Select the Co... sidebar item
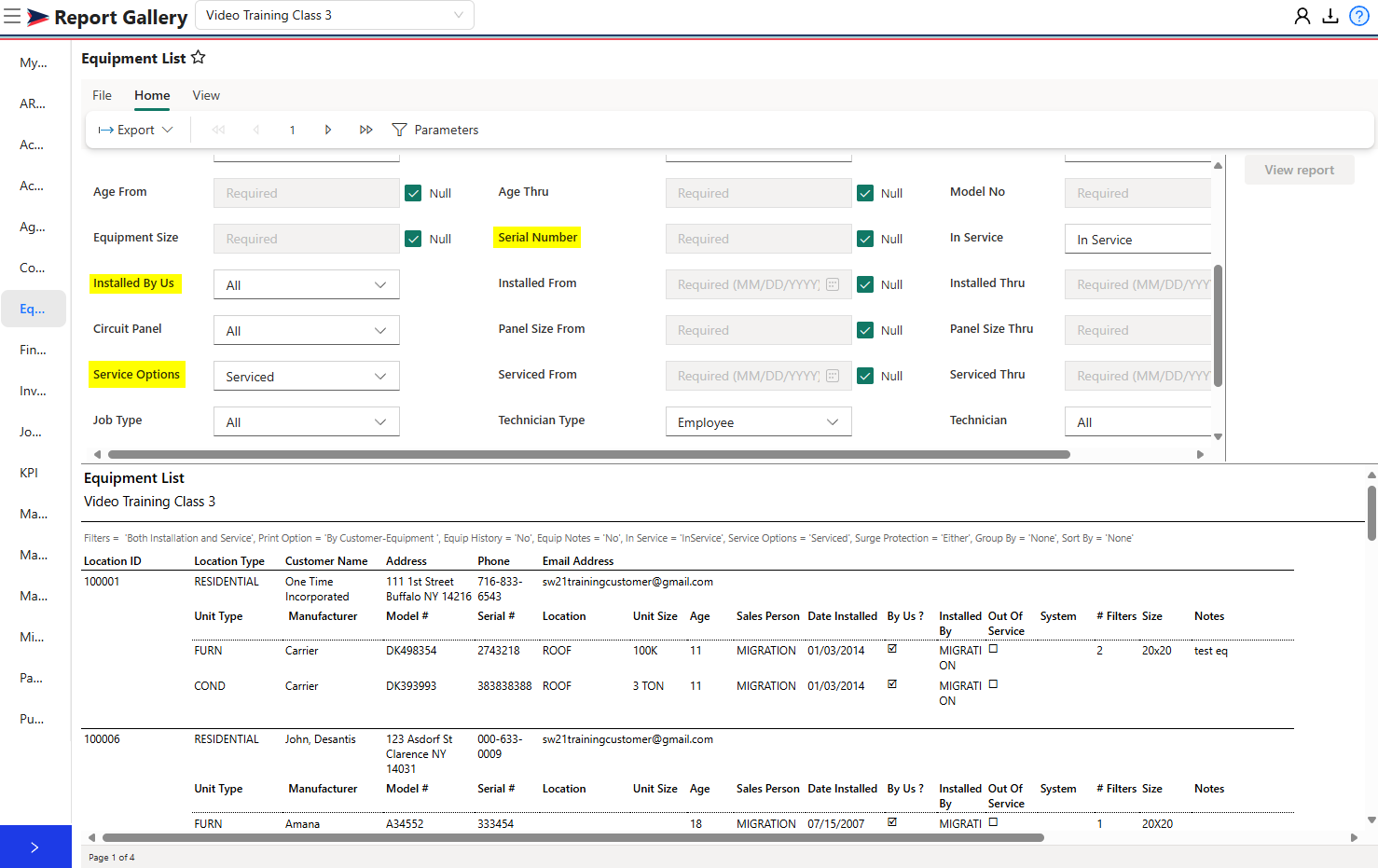 pos(34,268)
